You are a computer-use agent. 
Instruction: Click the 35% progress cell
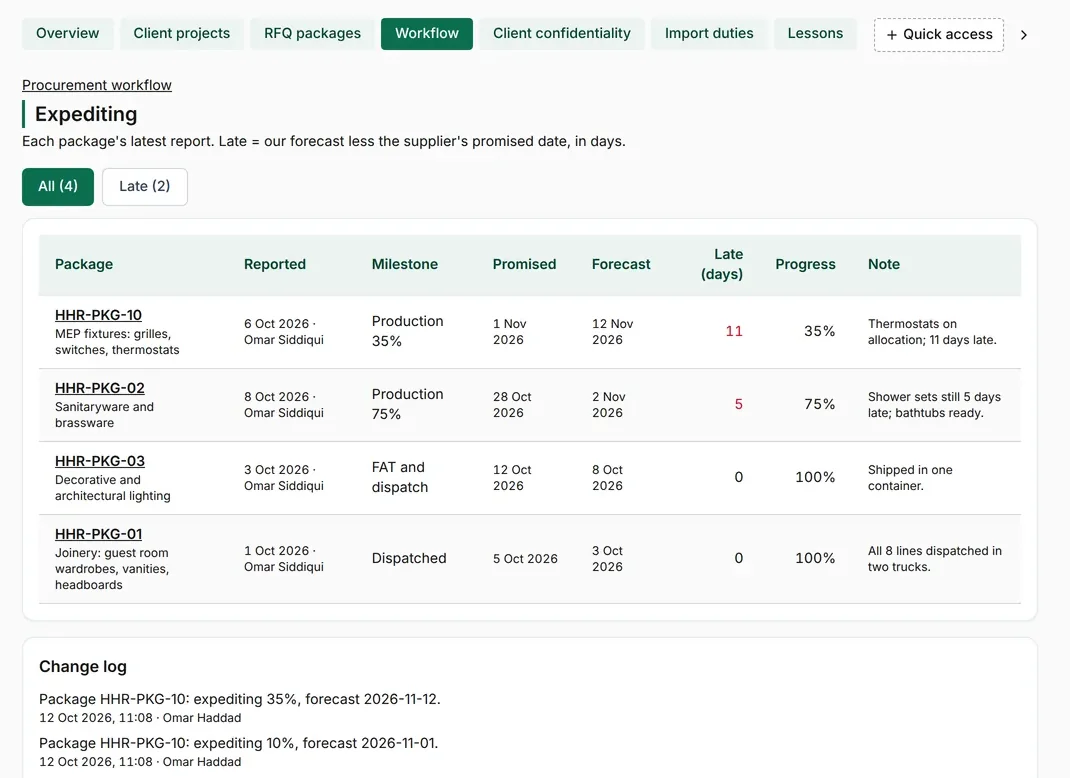point(820,332)
